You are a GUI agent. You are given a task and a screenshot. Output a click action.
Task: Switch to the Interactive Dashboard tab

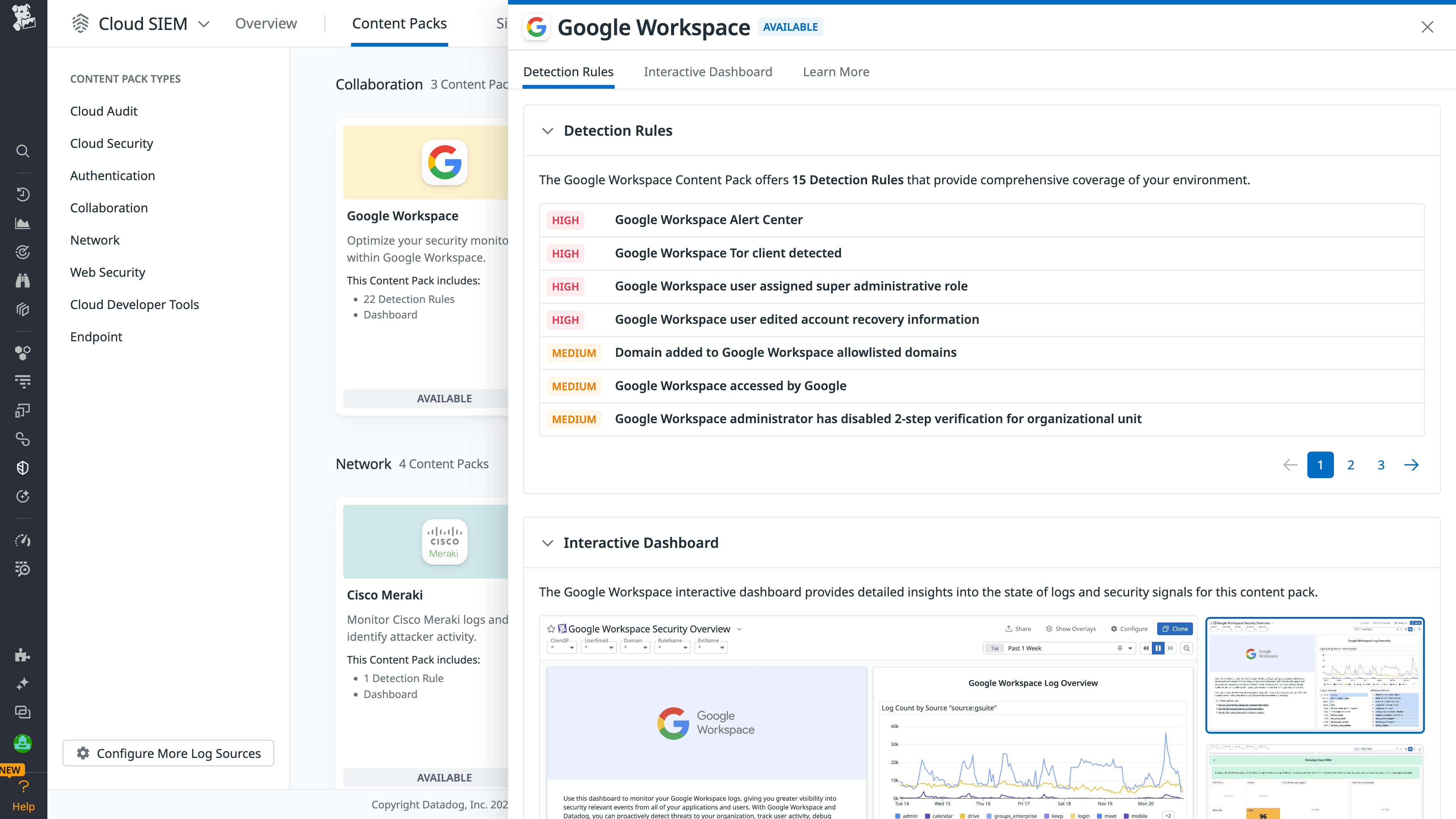tap(708, 72)
